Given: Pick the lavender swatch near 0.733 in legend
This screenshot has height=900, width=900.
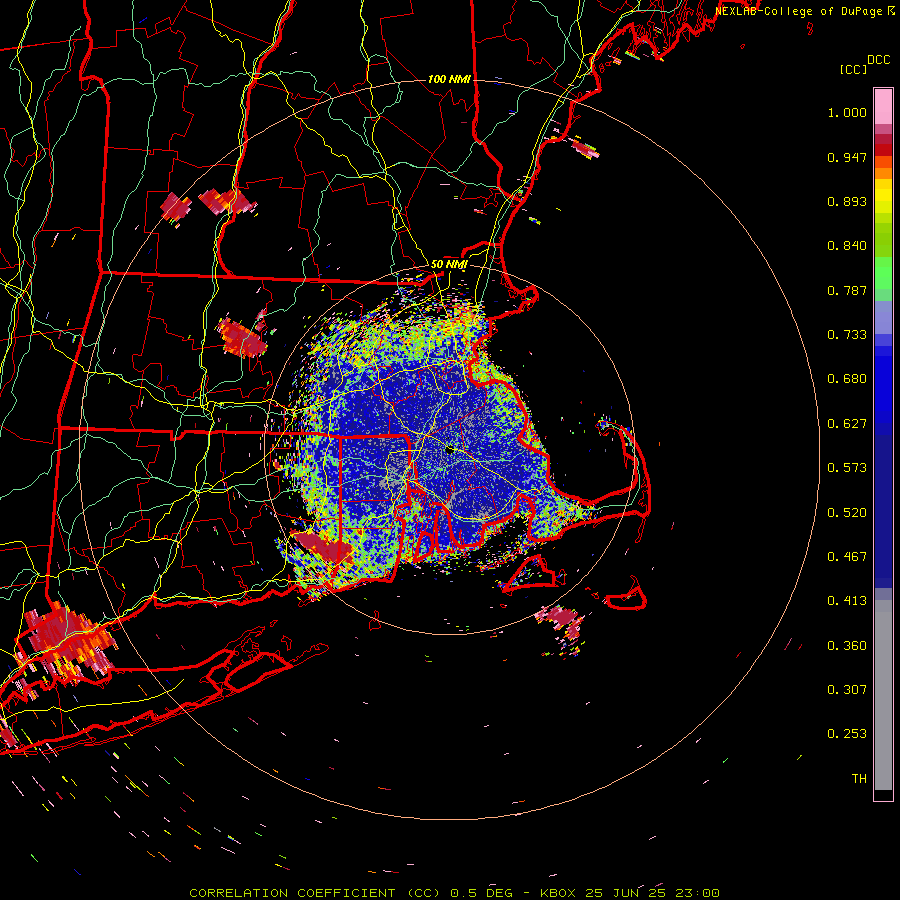Looking at the screenshot, I should pos(883,318).
